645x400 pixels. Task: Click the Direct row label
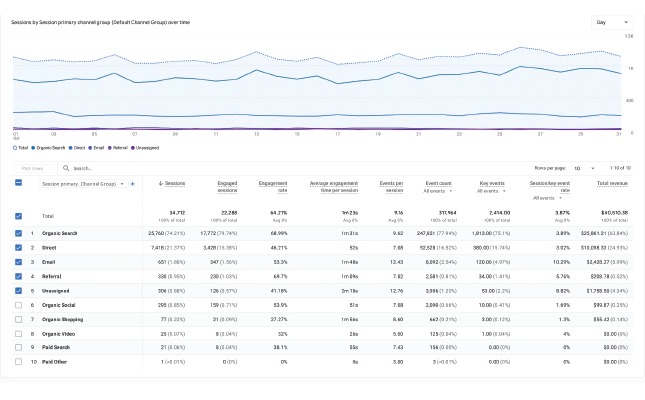click(49, 248)
